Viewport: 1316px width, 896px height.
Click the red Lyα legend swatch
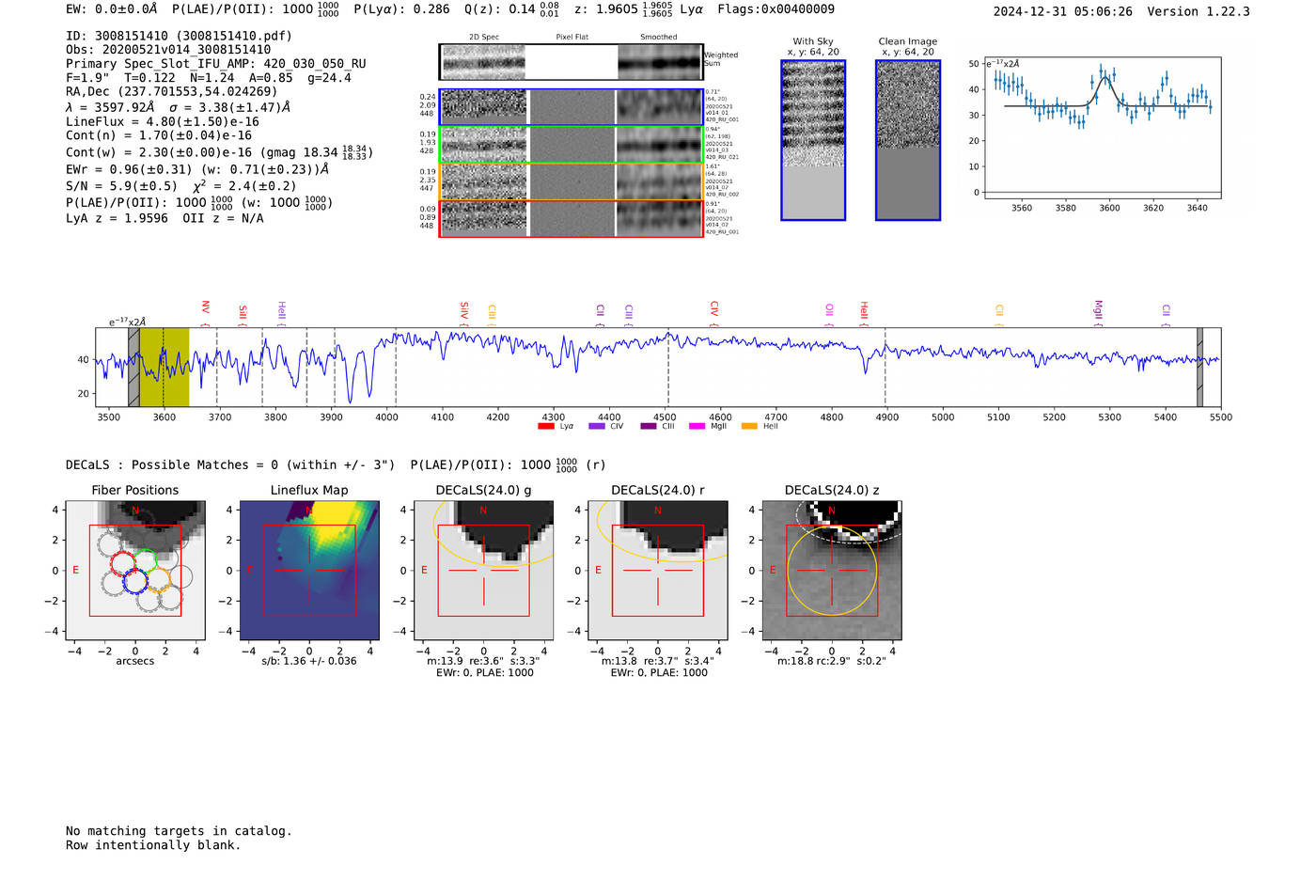click(546, 426)
